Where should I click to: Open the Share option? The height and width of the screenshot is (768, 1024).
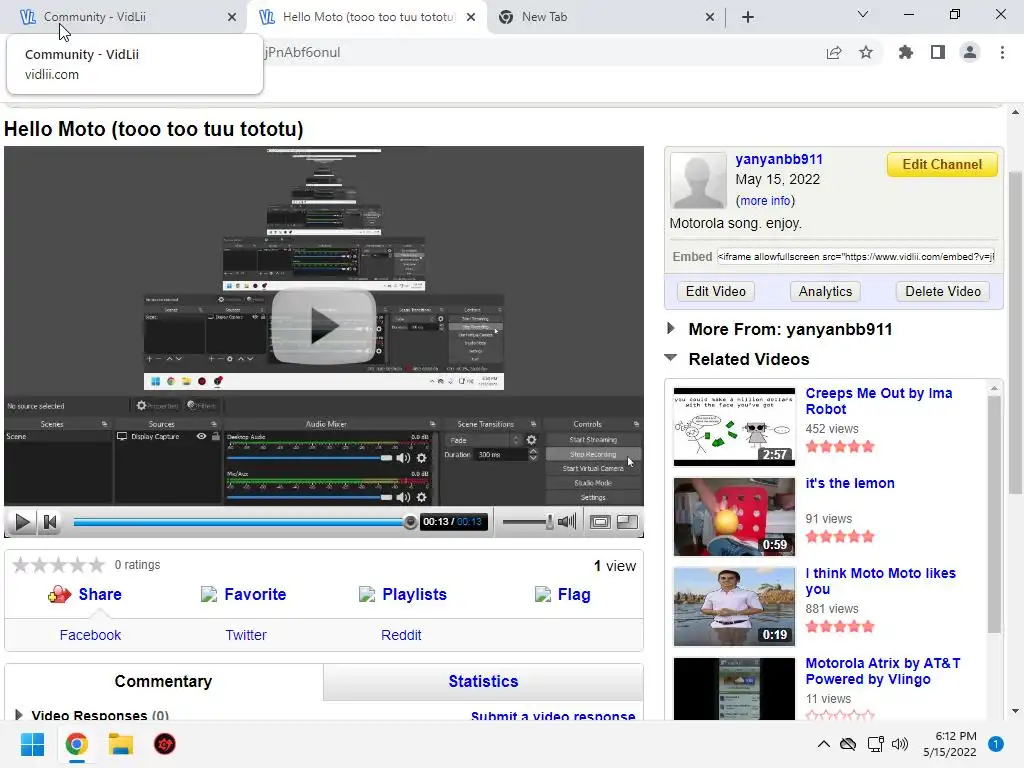84,594
